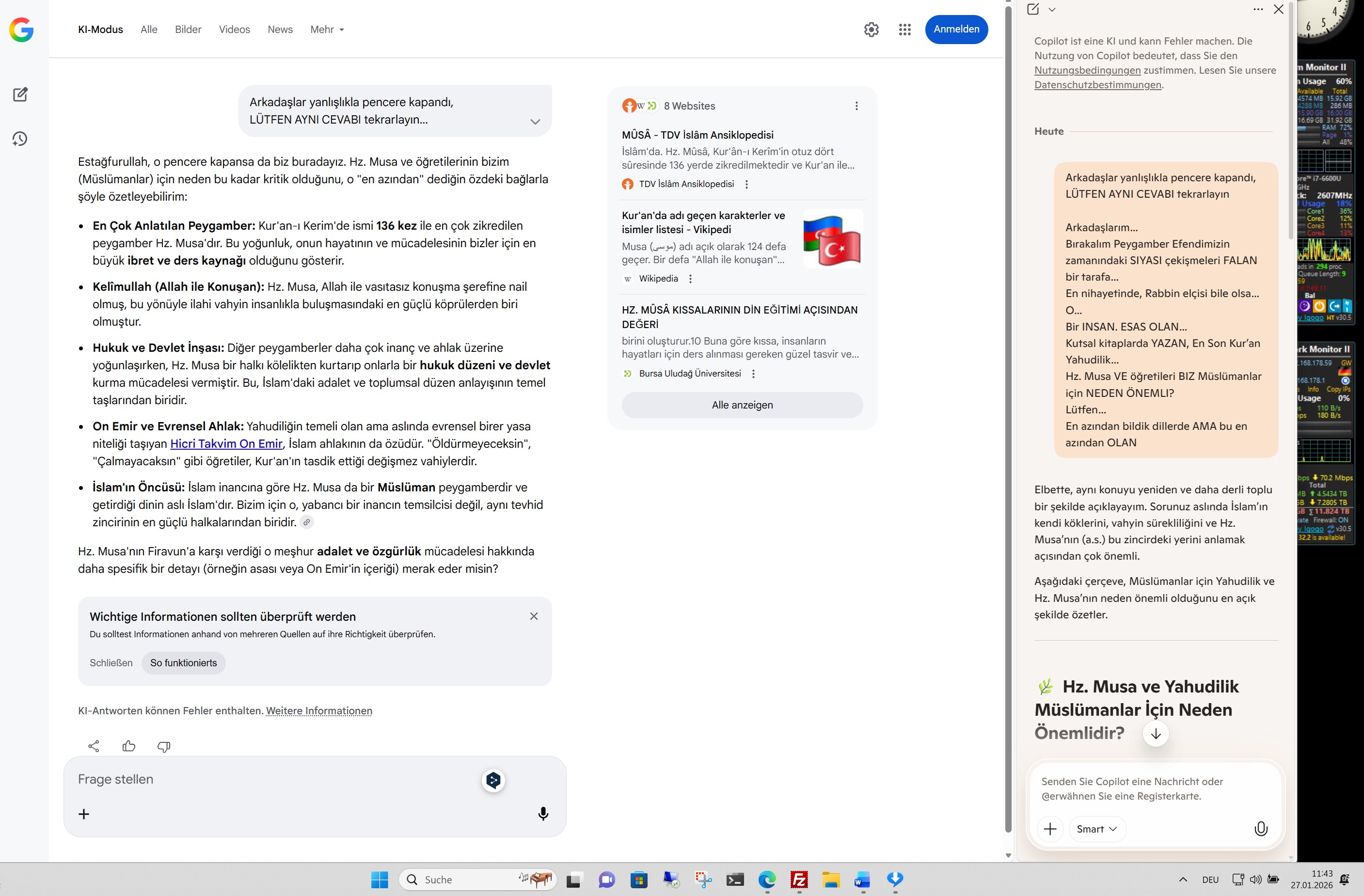Give thumbs up to the AI answer
This screenshot has width=1364, height=896.
tap(129, 746)
